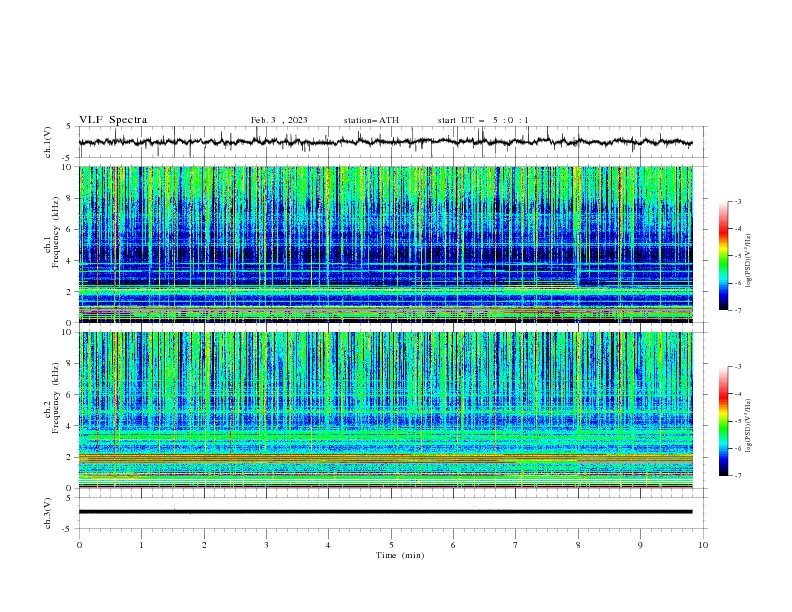
Task: Select the "Feb. 3 , 2023" date text
Action: point(279,120)
